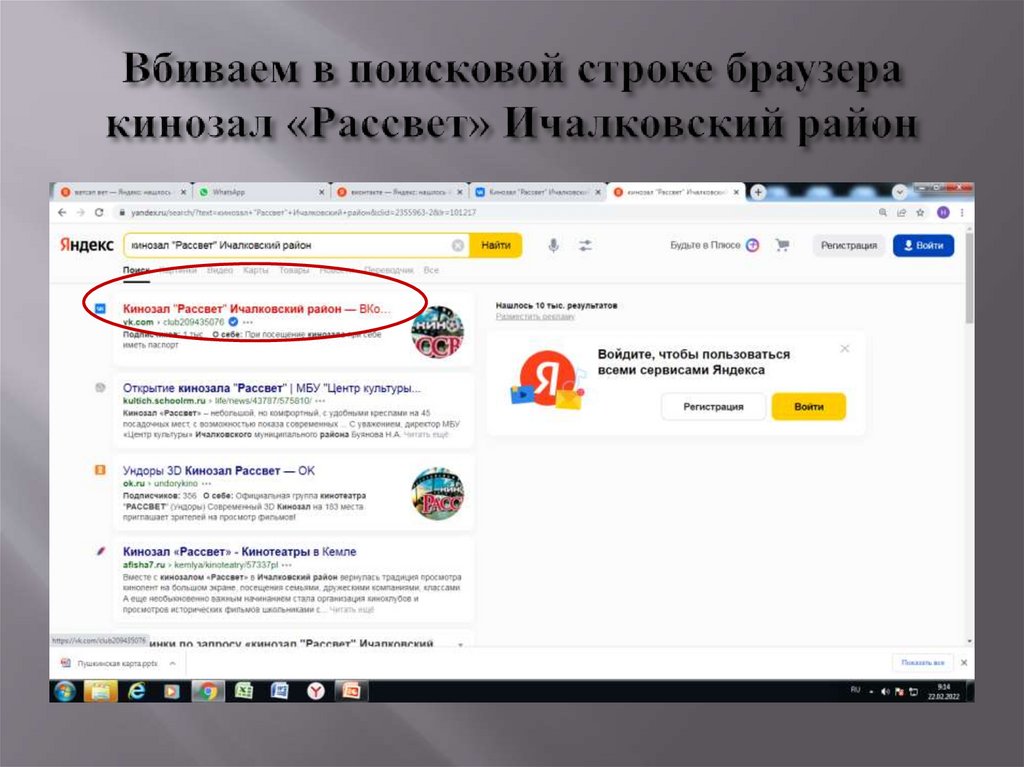The image size is (1024, 767).
Task: Select Карты search category
Action: (255, 270)
